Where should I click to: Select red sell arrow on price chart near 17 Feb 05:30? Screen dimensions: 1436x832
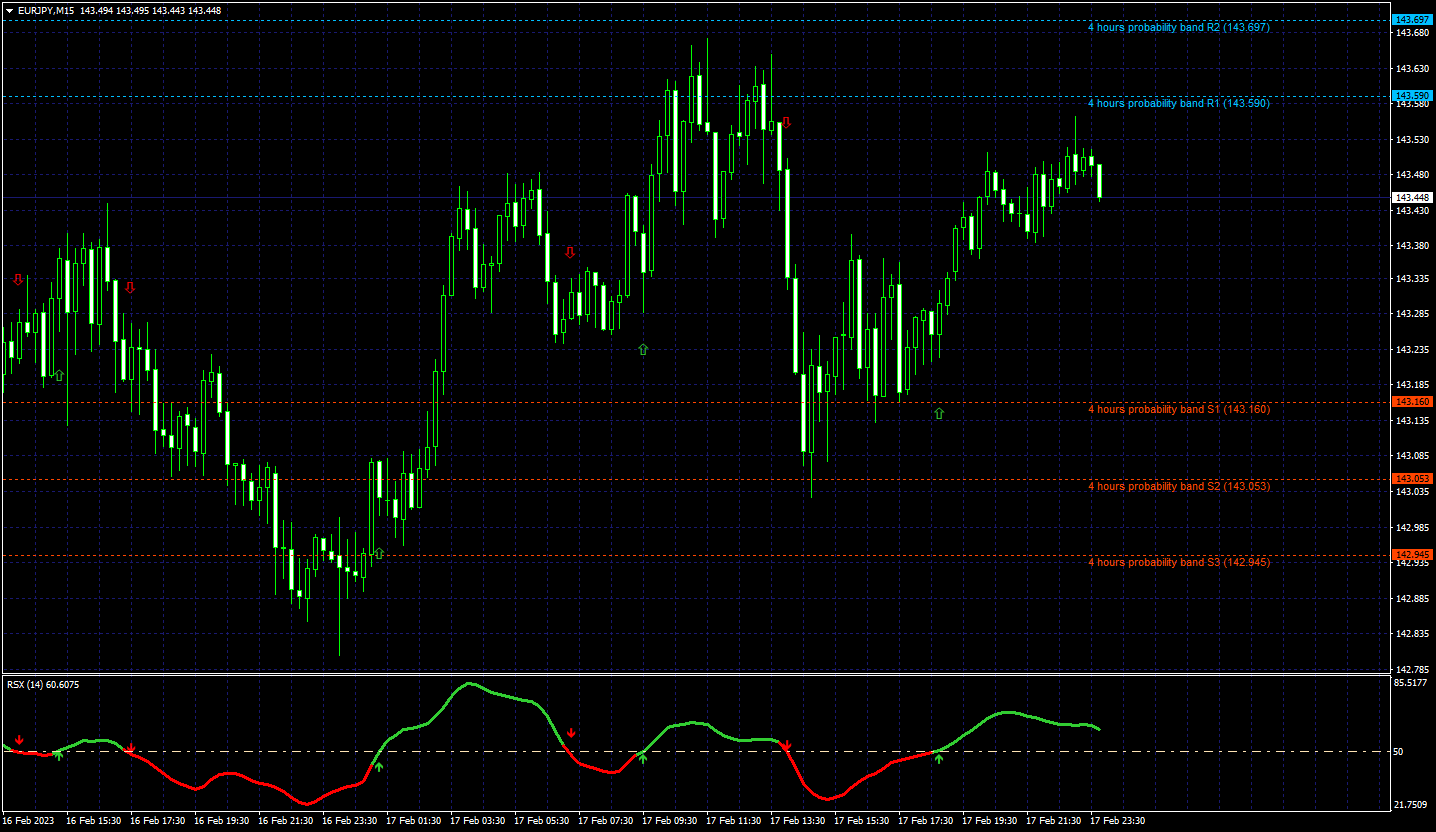[x=571, y=253]
